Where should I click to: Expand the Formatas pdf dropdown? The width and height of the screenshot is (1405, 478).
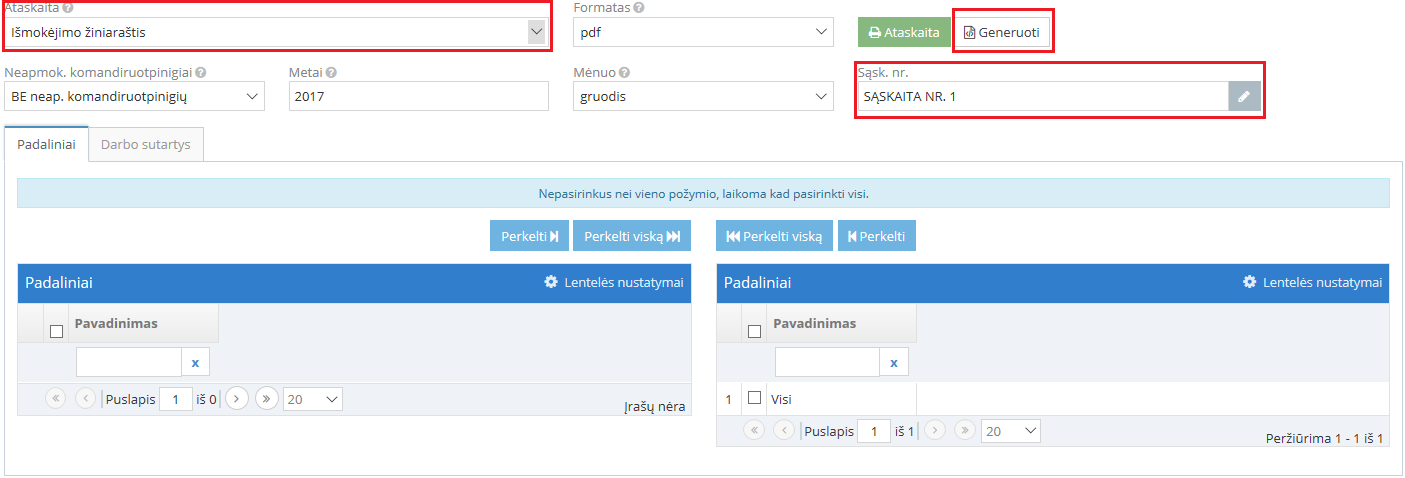click(x=703, y=33)
